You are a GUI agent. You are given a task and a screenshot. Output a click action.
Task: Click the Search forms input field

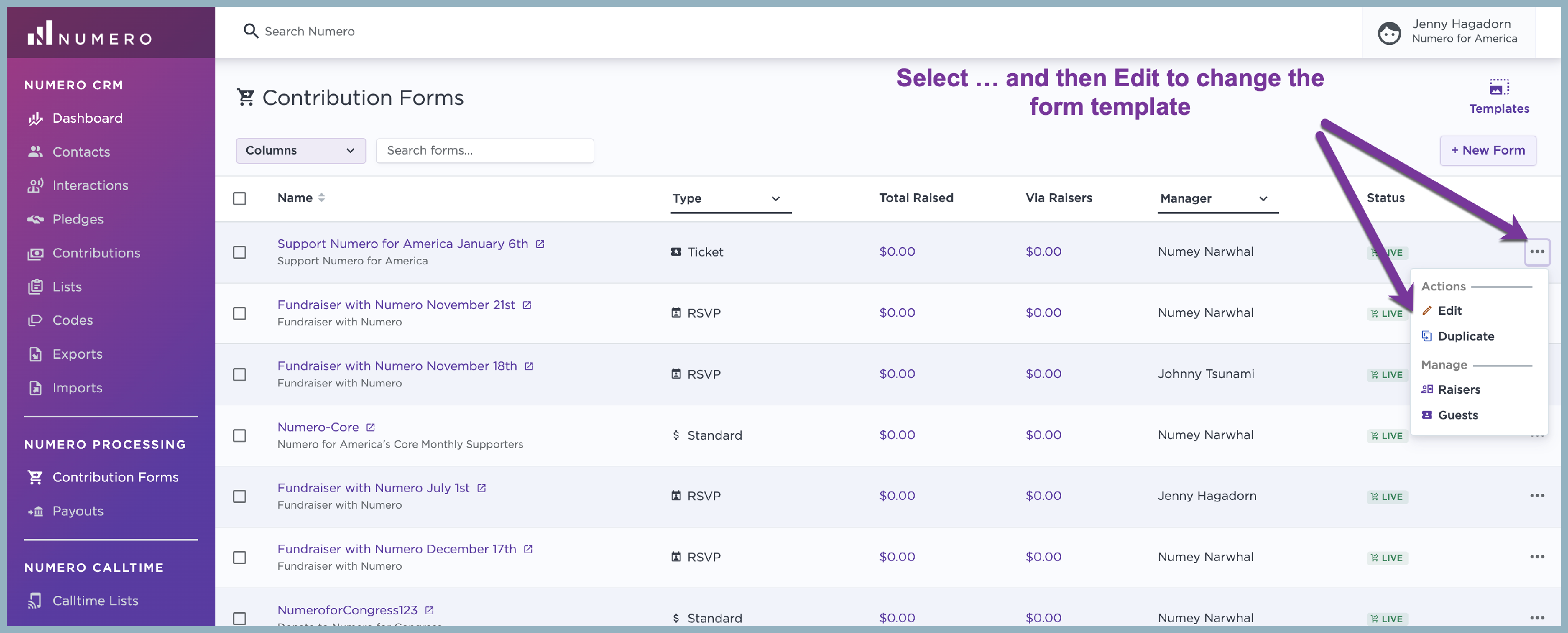tap(485, 151)
